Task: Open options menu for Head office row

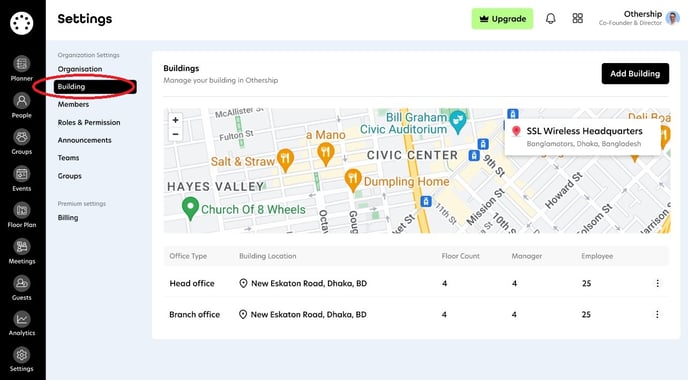Action: [657, 283]
